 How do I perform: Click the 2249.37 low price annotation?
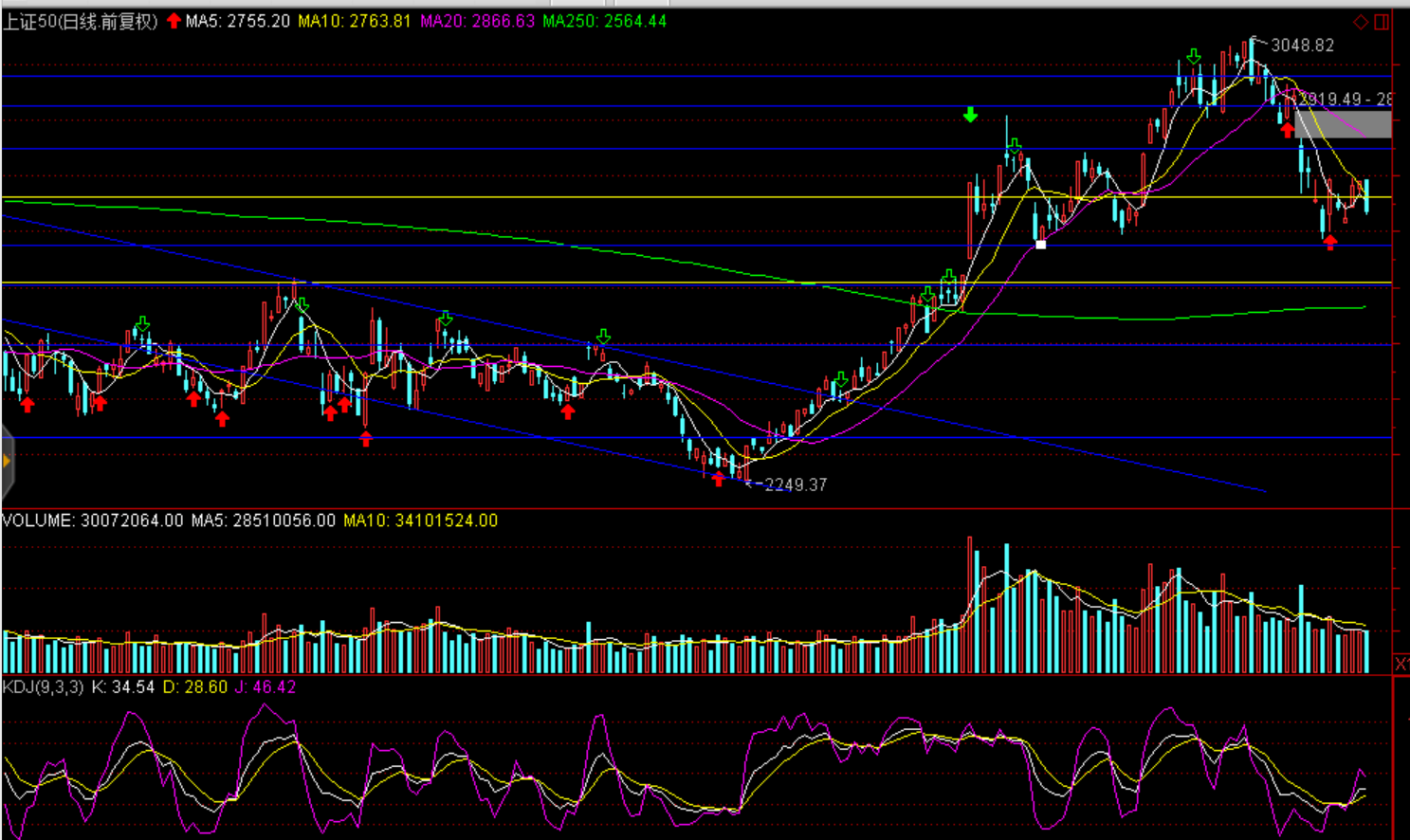click(x=795, y=484)
